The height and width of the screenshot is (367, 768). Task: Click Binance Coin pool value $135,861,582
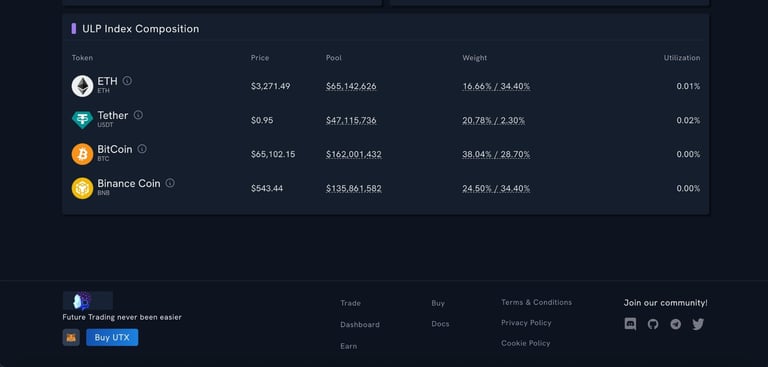coord(354,188)
